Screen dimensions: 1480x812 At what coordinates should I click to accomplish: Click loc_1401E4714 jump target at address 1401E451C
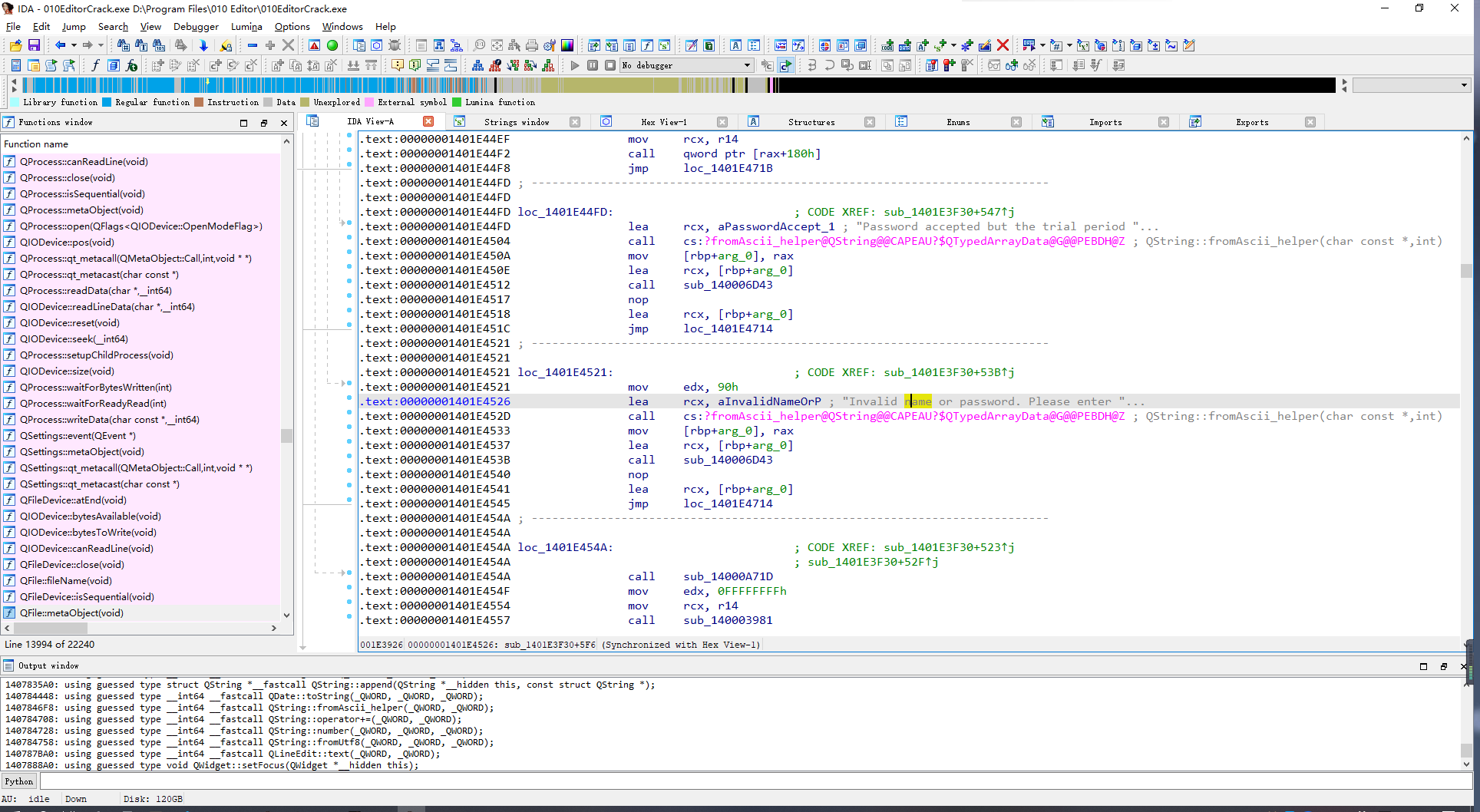[x=728, y=328]
